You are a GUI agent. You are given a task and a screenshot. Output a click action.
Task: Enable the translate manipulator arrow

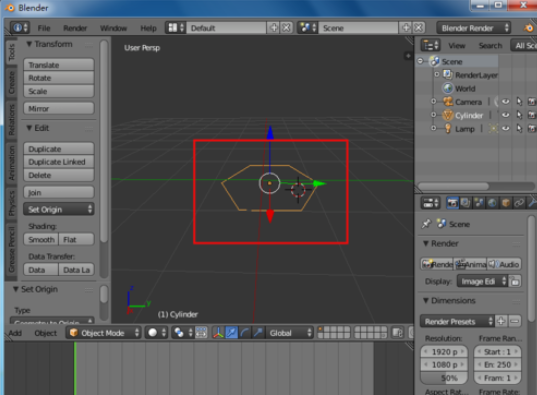point(232,332)
